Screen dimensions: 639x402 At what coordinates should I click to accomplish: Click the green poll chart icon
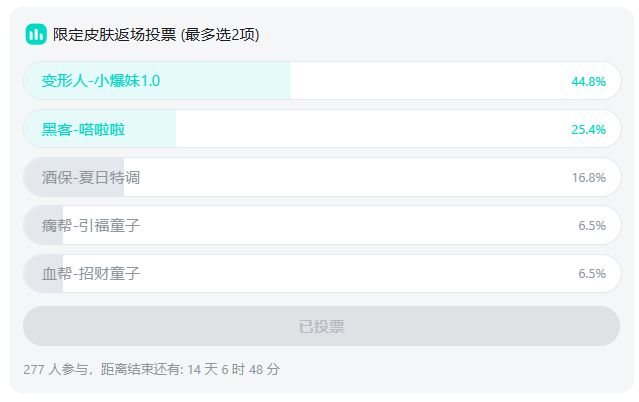36,34
